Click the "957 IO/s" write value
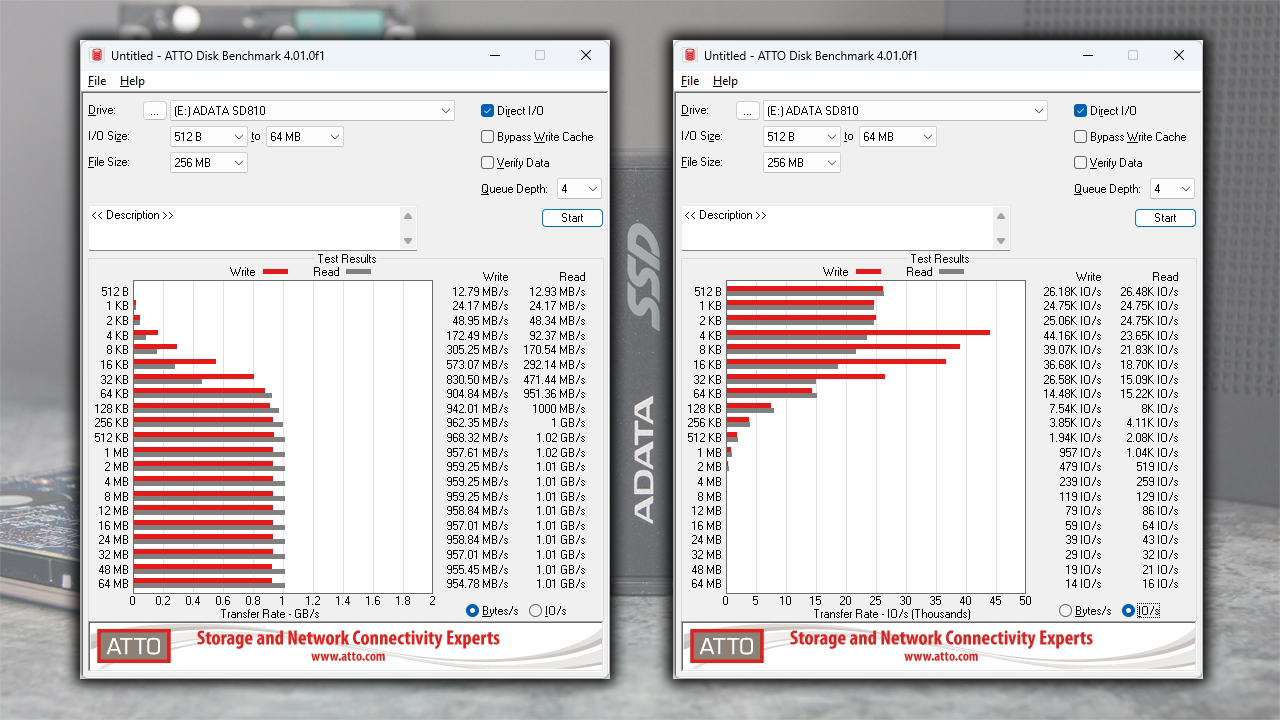This screenshot has width=1280, height=720. click(1080, 452)
